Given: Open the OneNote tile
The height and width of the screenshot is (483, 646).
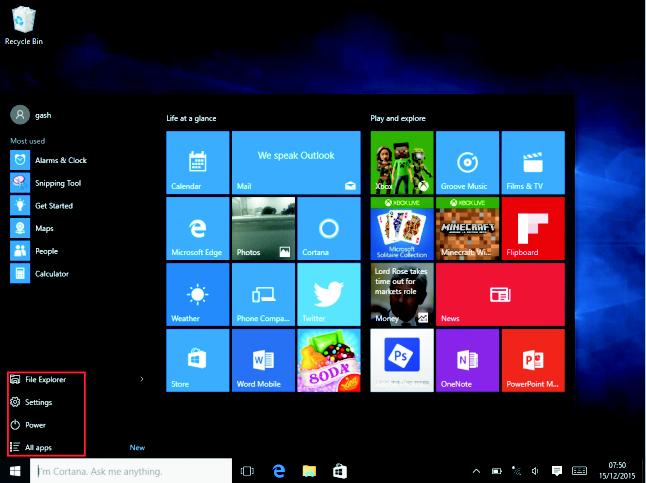Looking at the screenshot, I should tap(468, 360).
